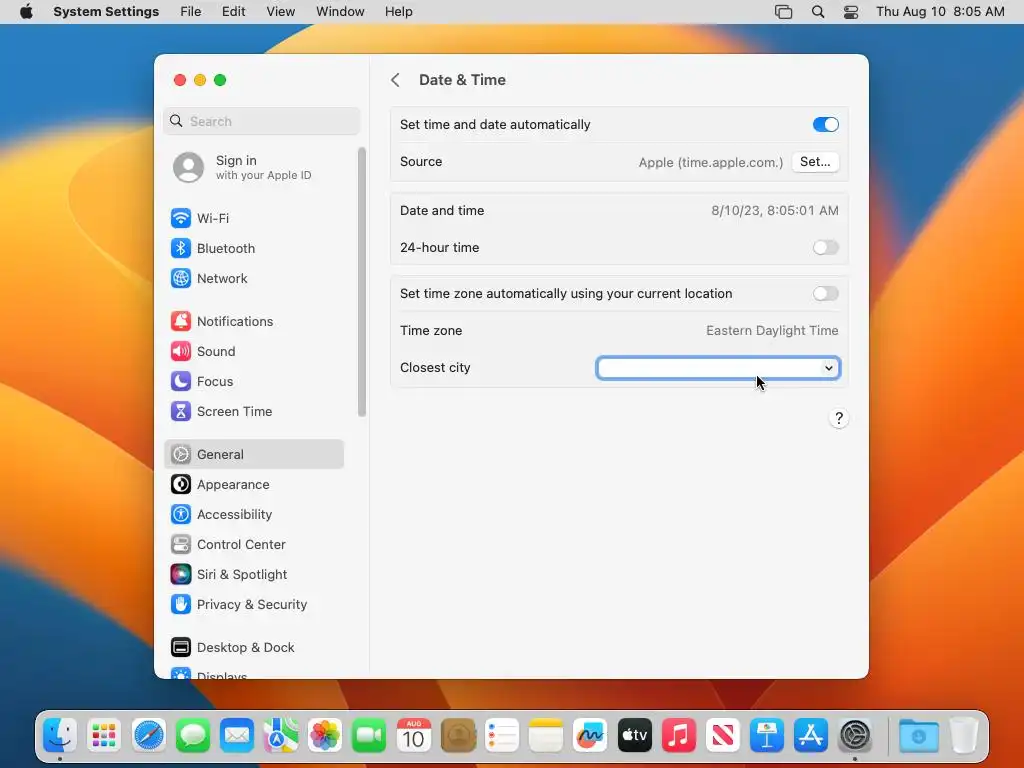
Task: Click the Closest city combo box field
Action: click(x=718, y=368)
